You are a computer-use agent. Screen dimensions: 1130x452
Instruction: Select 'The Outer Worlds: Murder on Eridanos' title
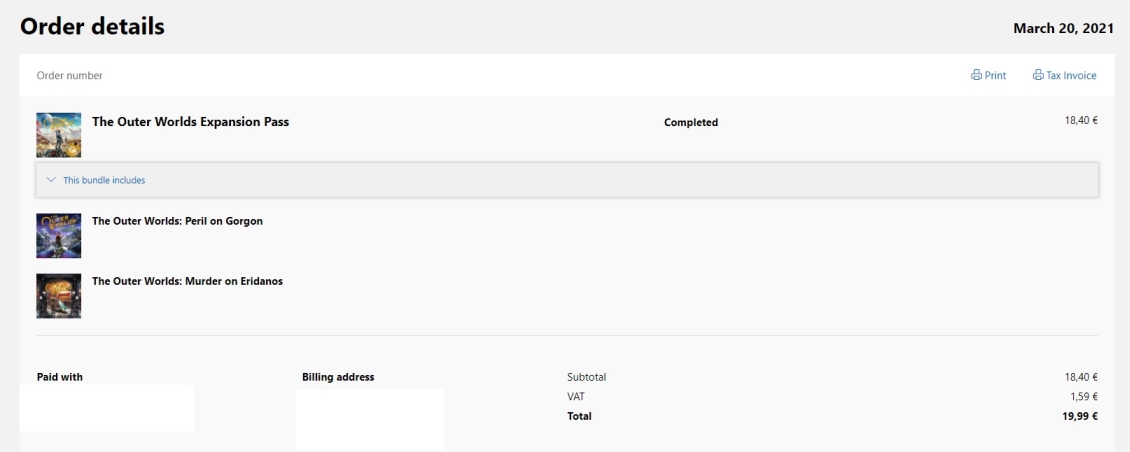[187, 281]
